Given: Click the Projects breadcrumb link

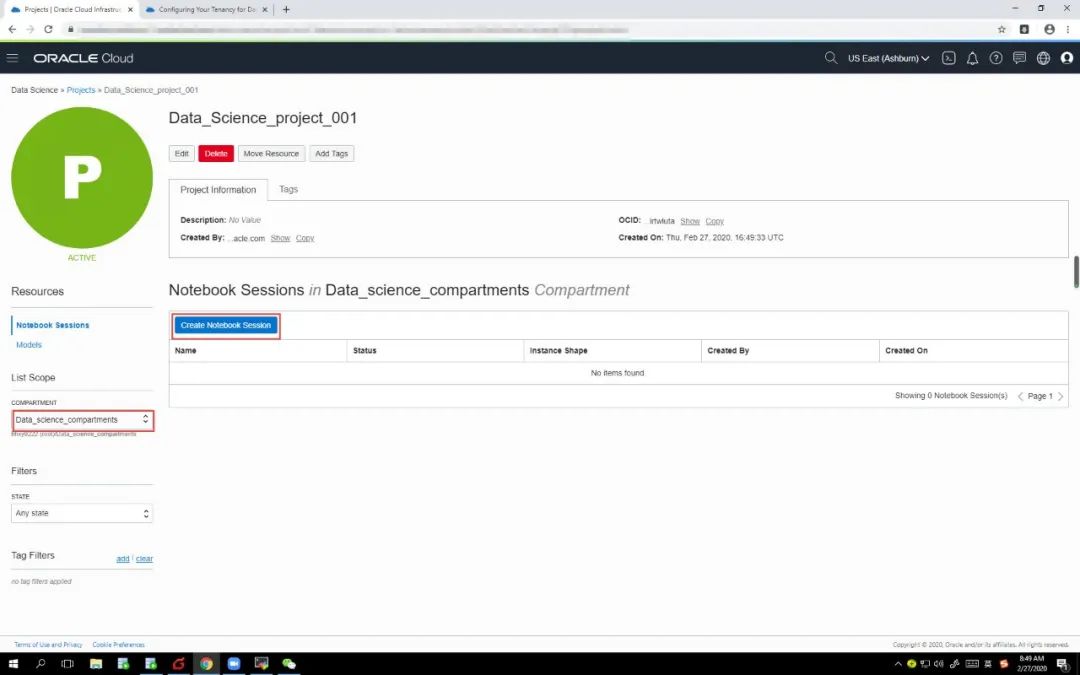Looking at the screenshot, I should [x=81, y=90].
